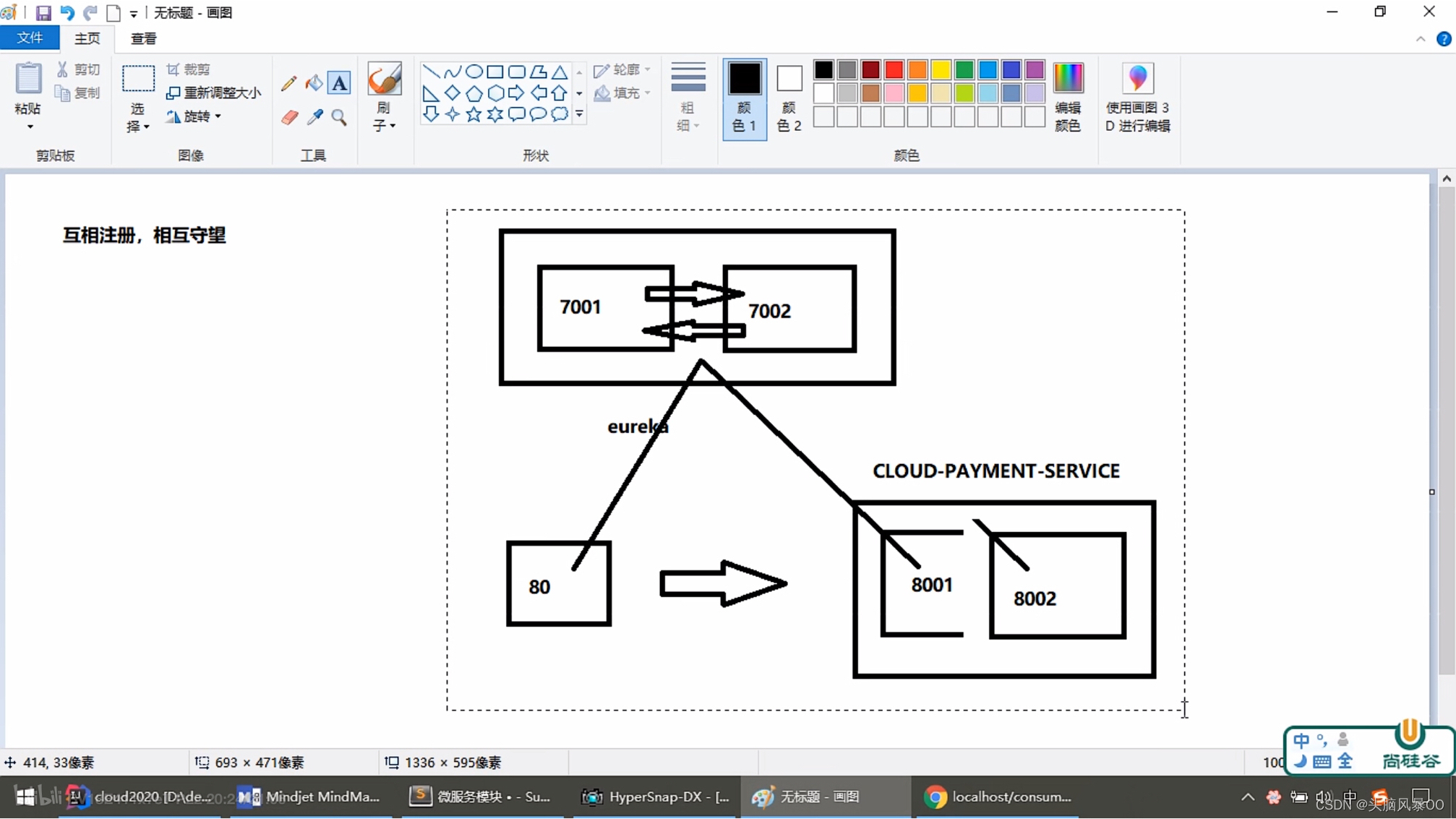Image resolution: width=1456 pixels, height=819 pixels.
Task: Activate Color 2 (颜色 2) selector
Action: (x=789, y=98)
